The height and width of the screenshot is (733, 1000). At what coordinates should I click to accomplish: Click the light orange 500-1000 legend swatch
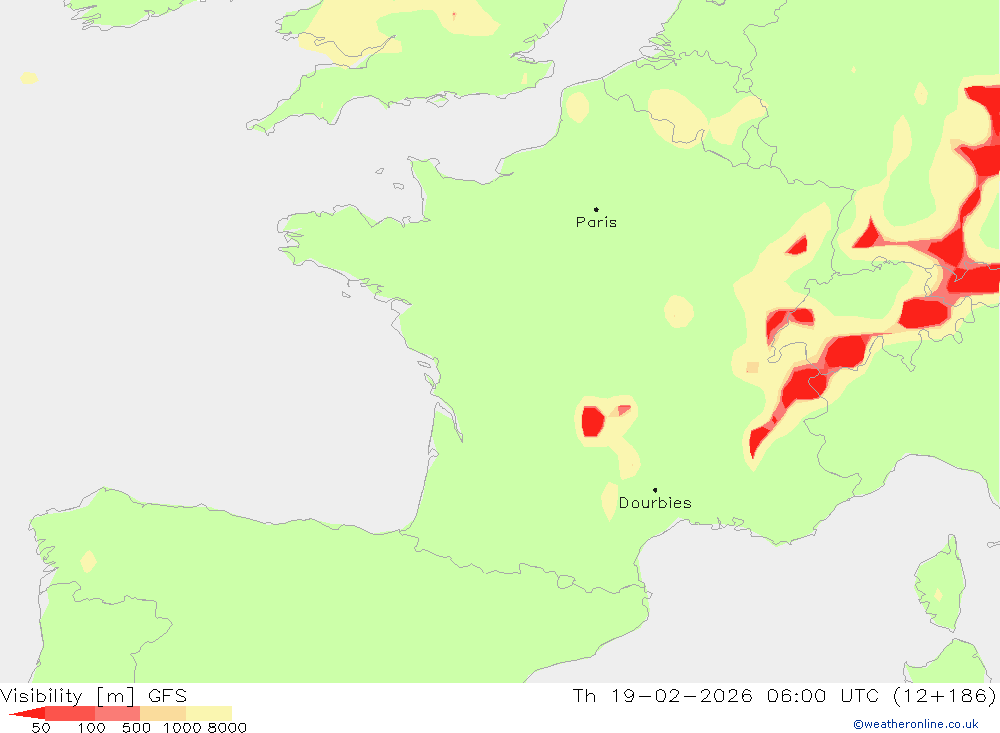[x=163, y=713]
